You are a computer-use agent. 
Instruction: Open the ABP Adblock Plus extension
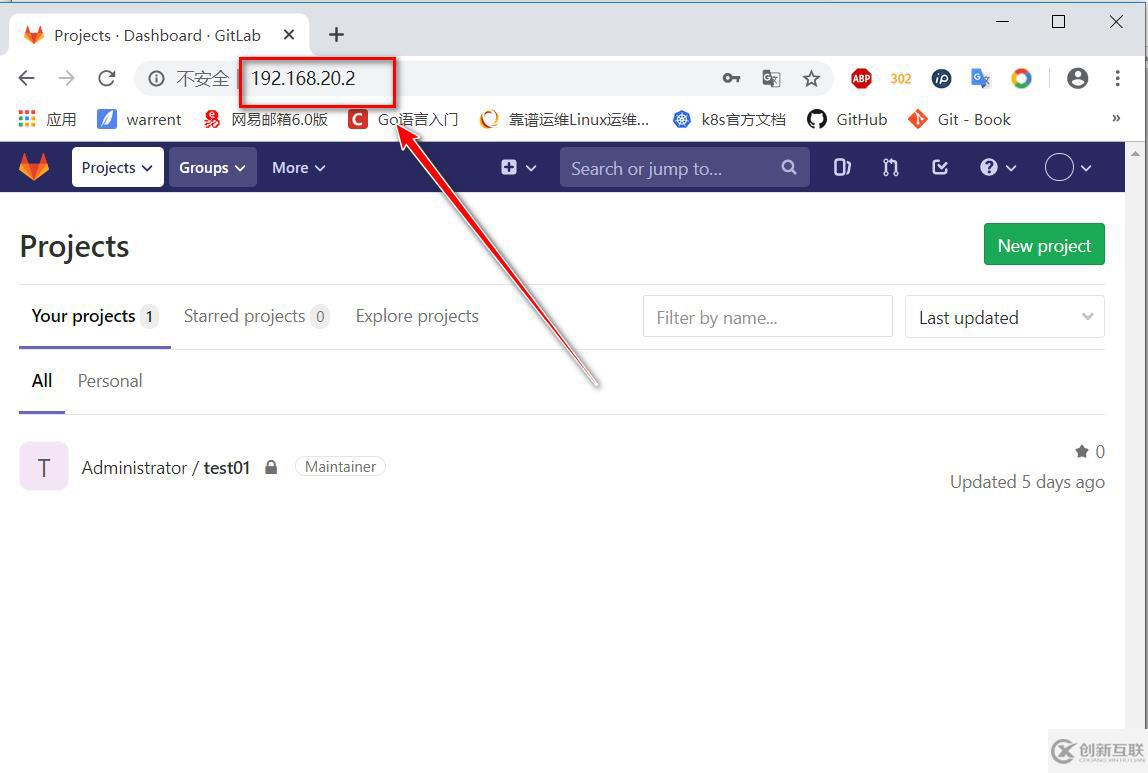click(x=861, y=78)
